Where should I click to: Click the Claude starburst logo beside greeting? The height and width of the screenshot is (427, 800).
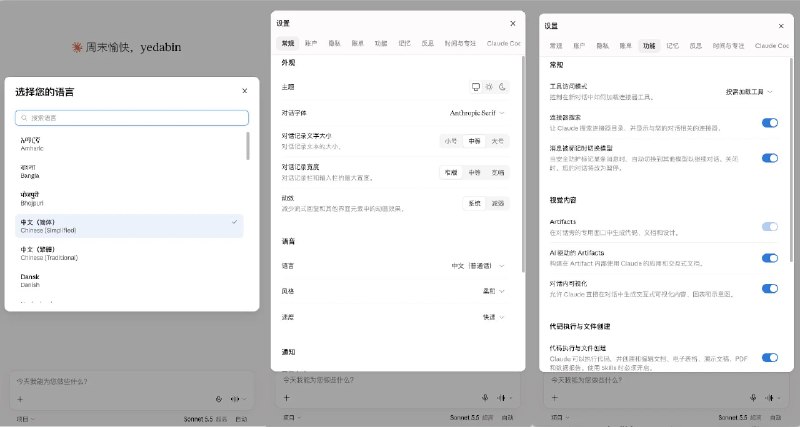click(x=77, y=47)
